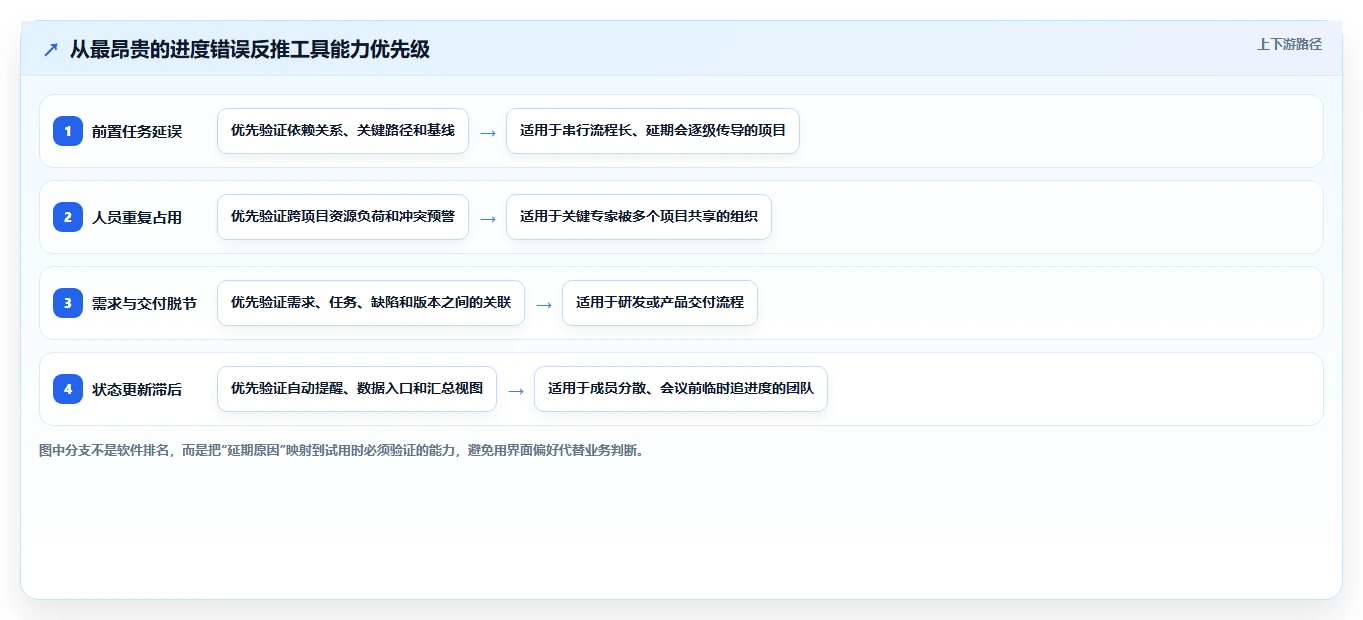Click the diagonal arrow icon beside the title
The height and width of the screenshot is (620, 1363).
50,49
